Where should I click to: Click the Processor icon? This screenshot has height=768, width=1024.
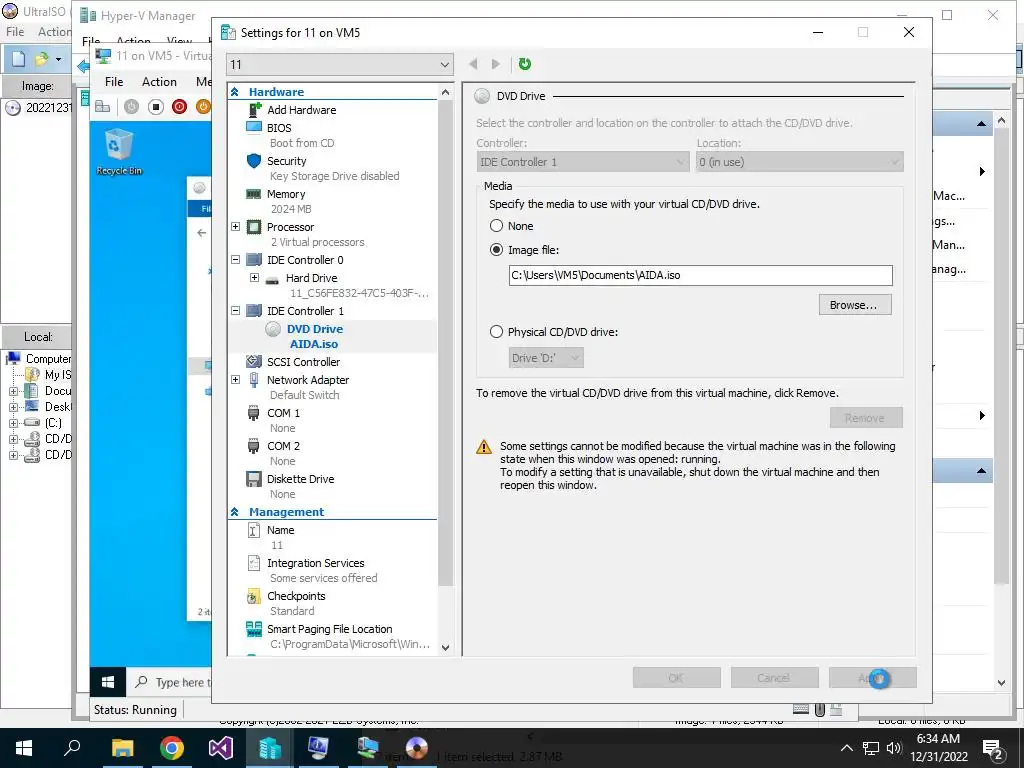(x=254, y=227)
